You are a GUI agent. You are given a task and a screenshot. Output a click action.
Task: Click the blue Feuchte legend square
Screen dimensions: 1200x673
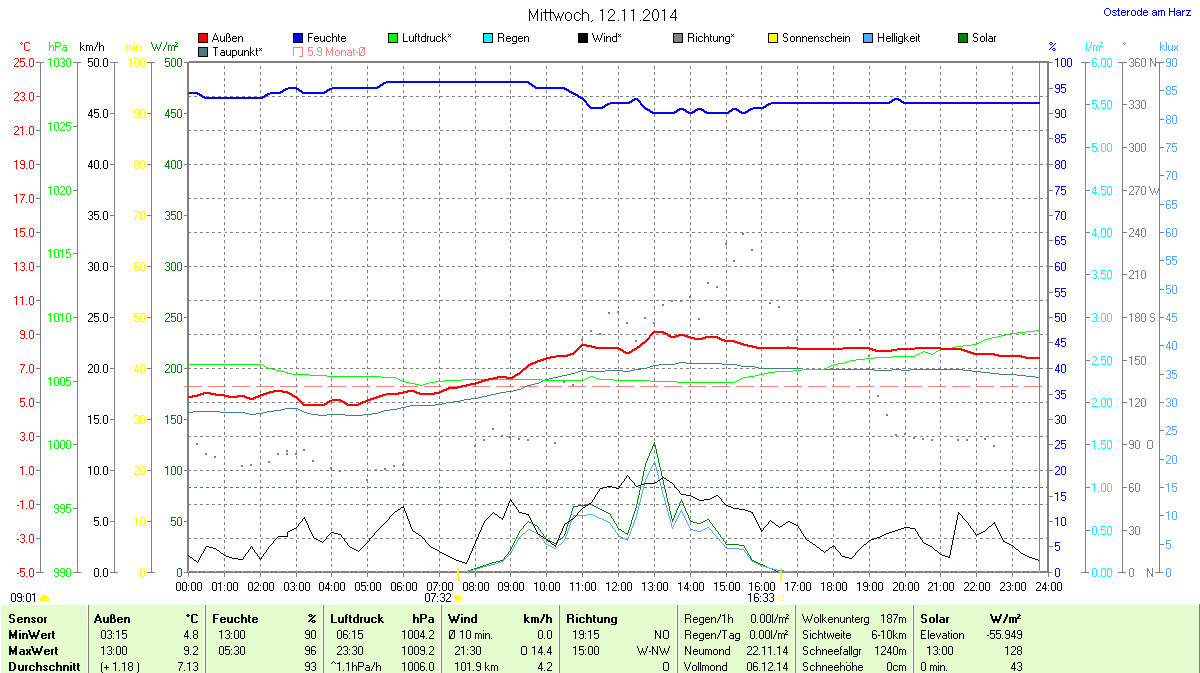[x=299, y=38]
